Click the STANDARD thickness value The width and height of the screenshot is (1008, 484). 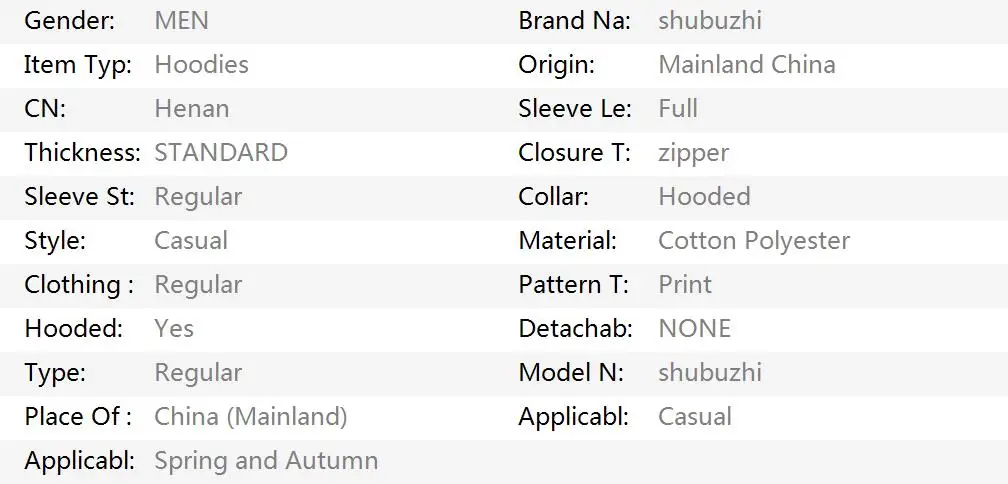(220, 152)
